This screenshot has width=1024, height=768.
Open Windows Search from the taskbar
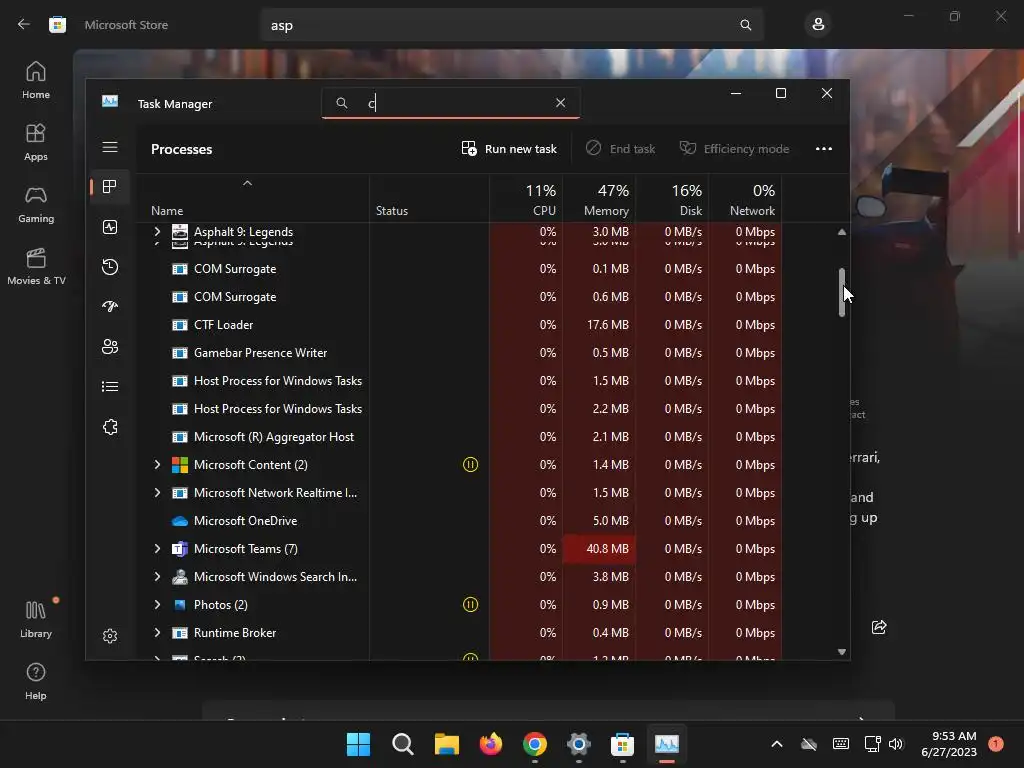[402, 744]
